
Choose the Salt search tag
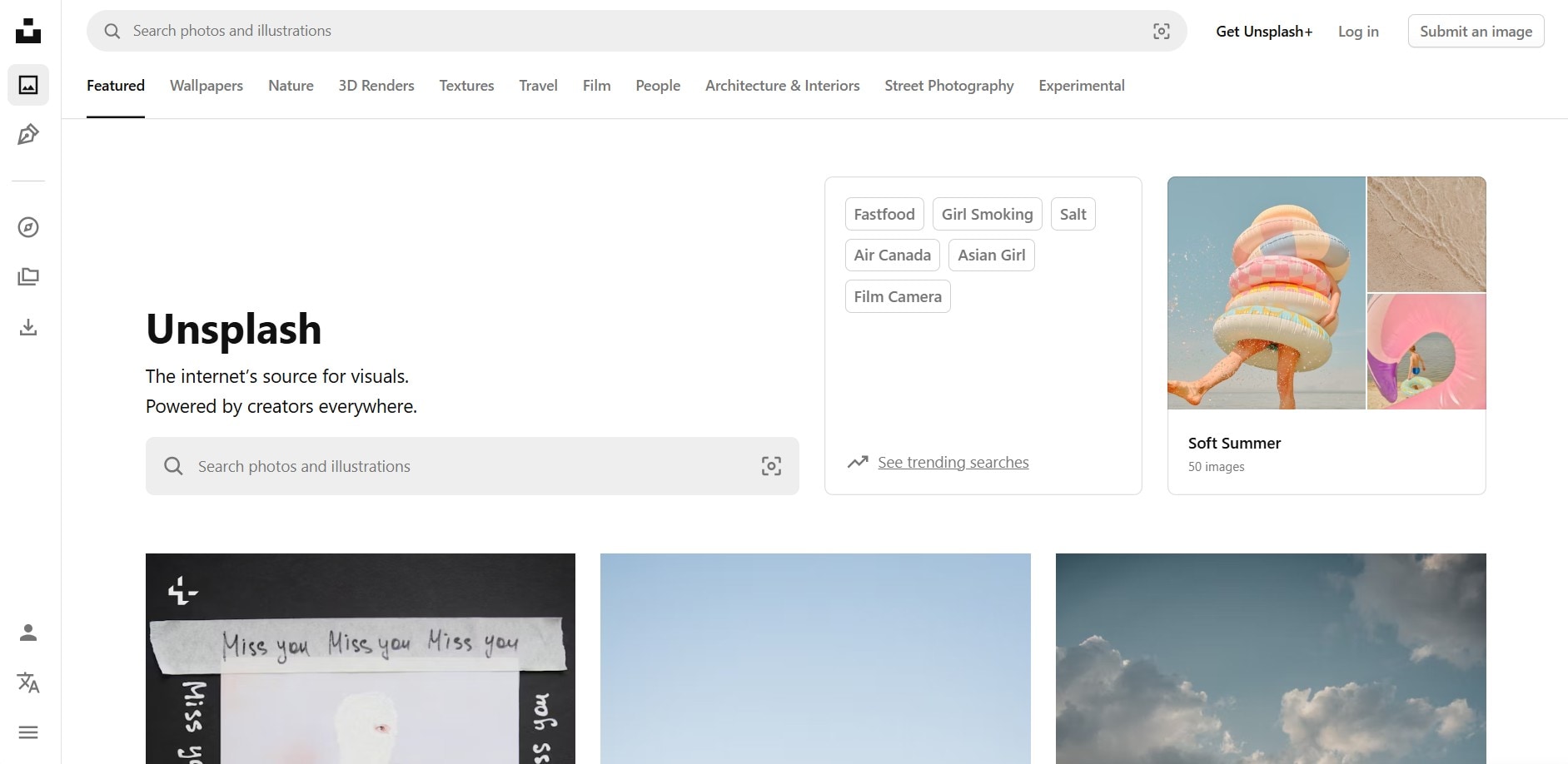(x=1073, y=214)
